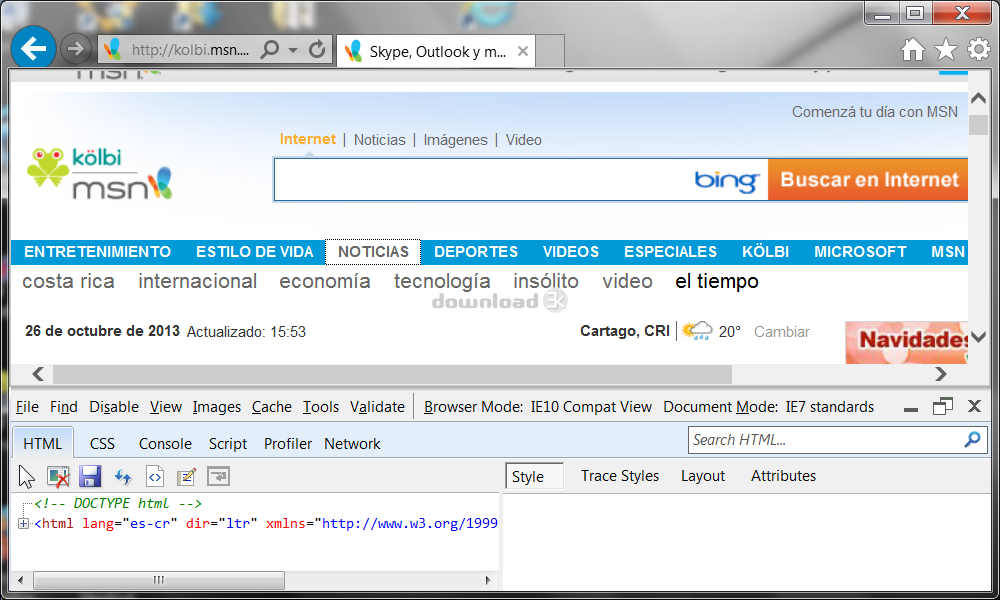Go to the internacional subsection
1000x600 pixels.
[x=198, y=281]
